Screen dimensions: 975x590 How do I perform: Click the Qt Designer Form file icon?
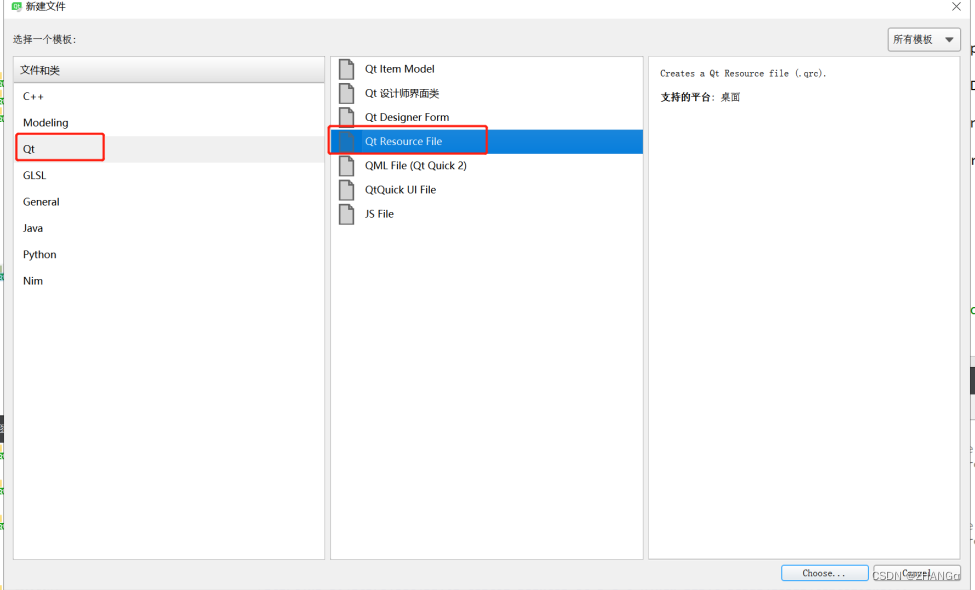click(x=346, y=117)
